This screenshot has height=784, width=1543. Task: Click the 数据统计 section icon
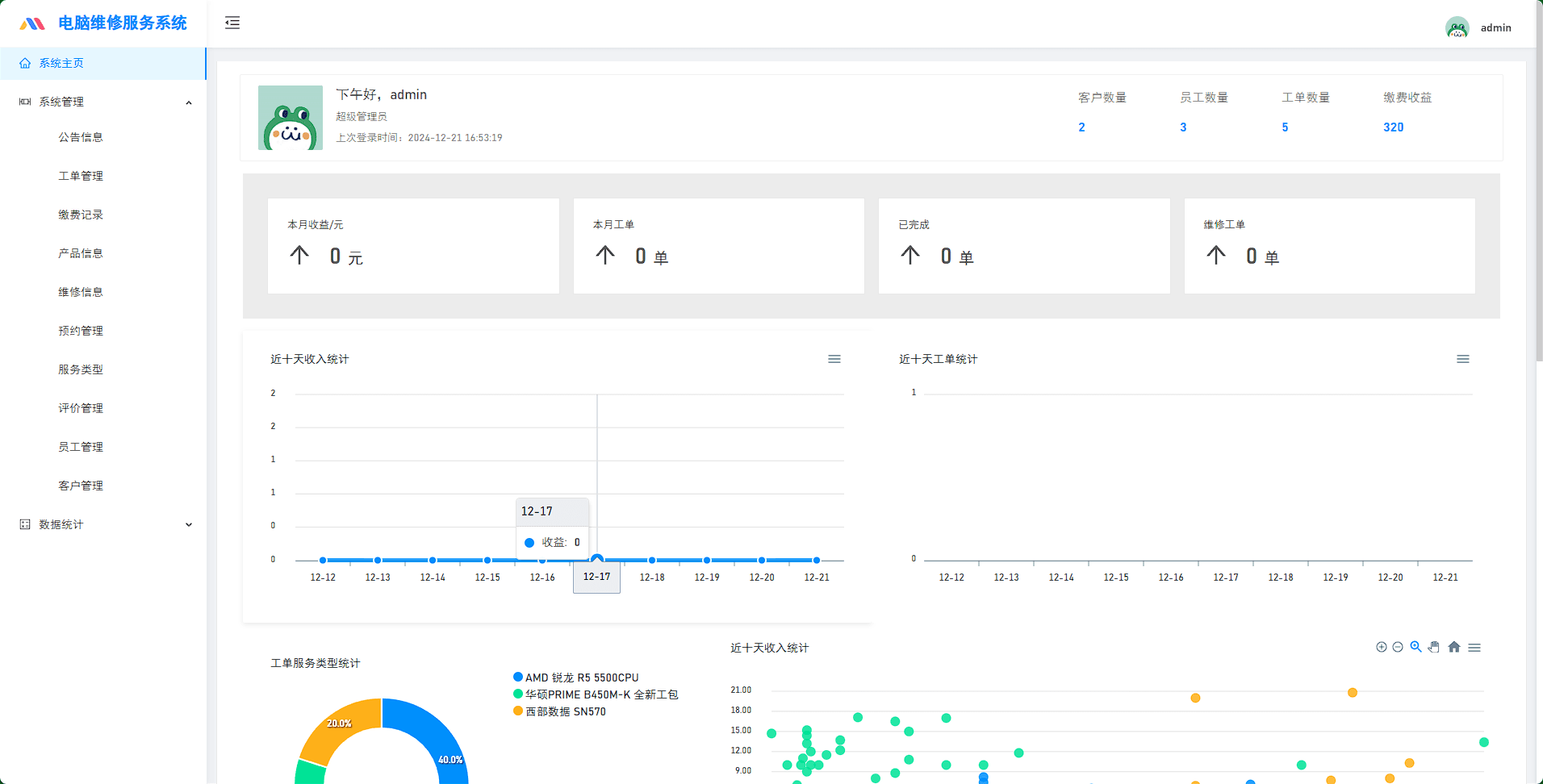point(25,524)
